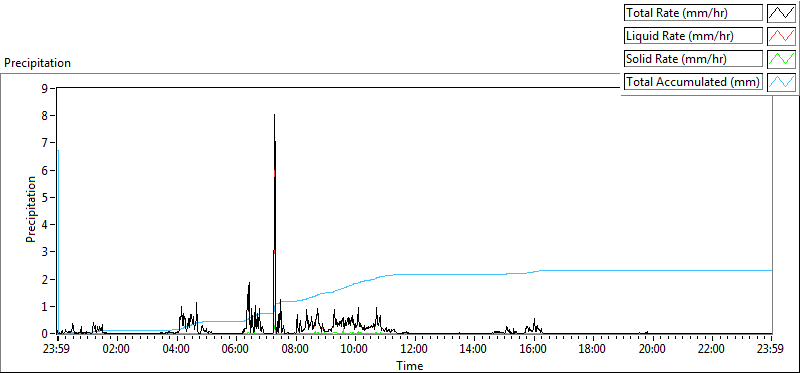Viewport: 800px width, 373px height.
Task: Open the red Liquid Rate plot sample icon
Action: [x=781, y=36]
